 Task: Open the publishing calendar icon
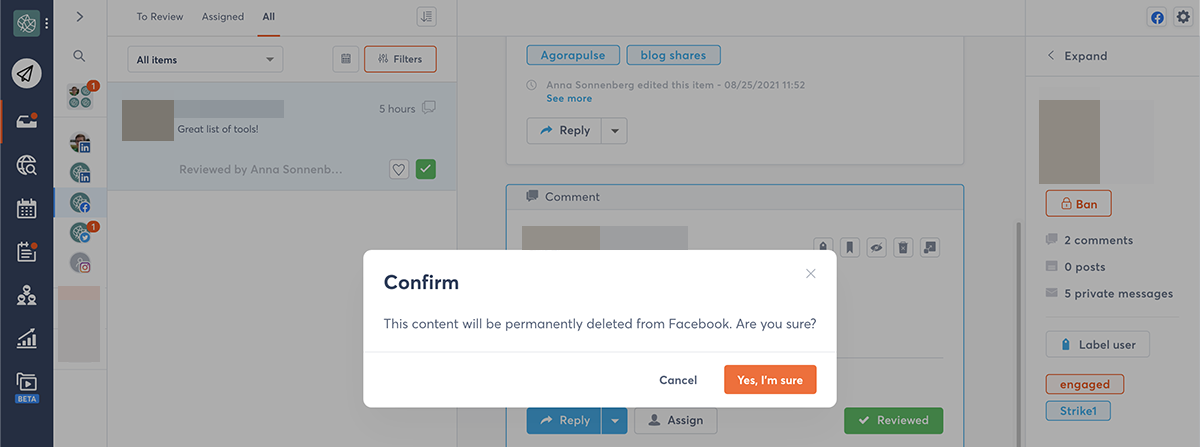(27, 209)
